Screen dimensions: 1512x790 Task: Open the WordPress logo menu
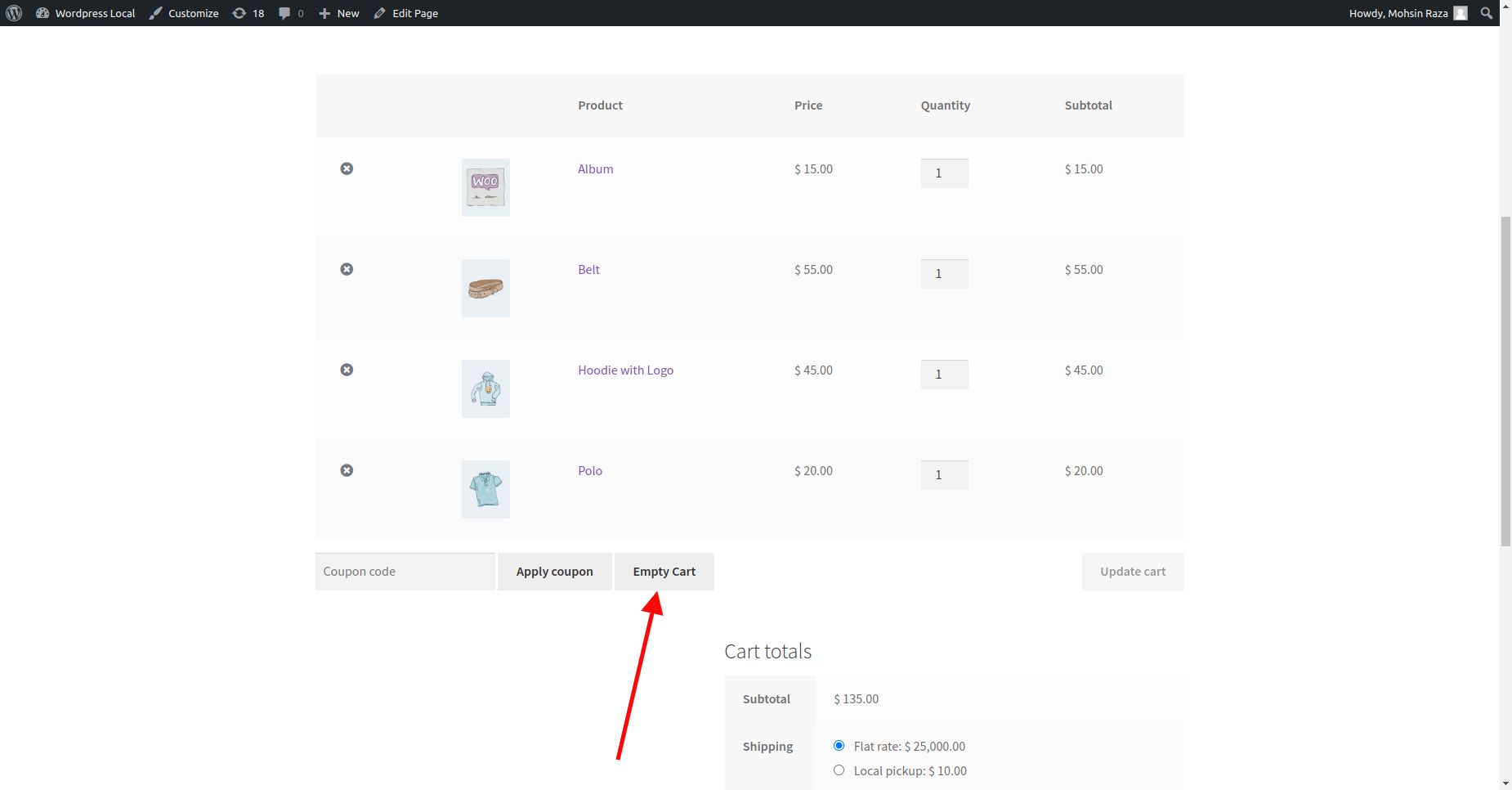[x=14, y=13]
